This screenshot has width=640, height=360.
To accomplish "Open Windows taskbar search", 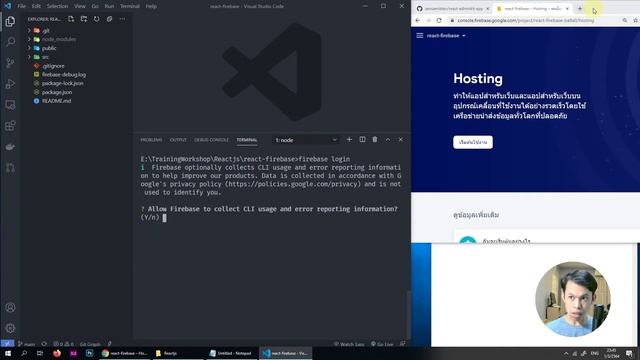I will coord(24,353).
